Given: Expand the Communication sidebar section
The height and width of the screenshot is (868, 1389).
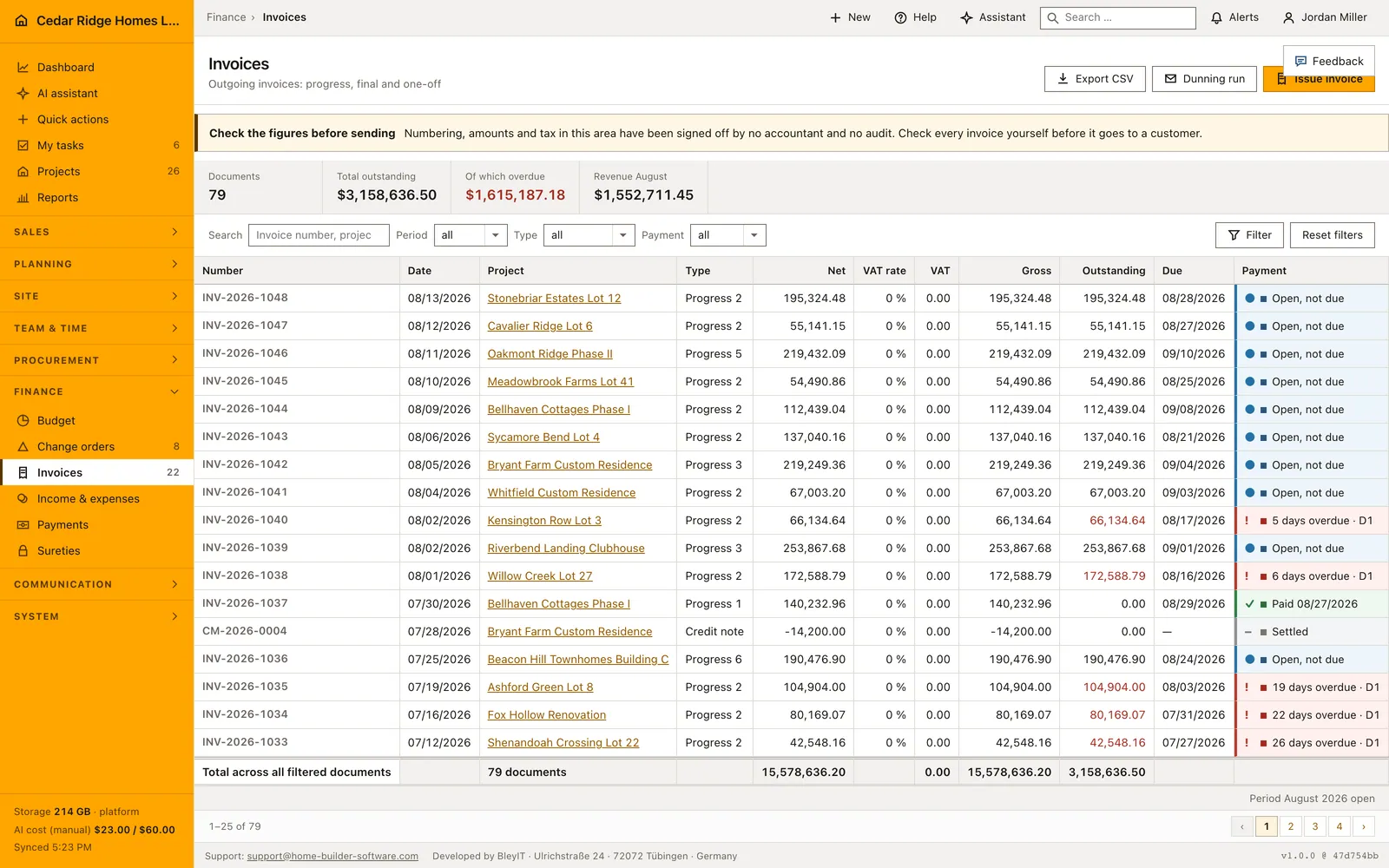Looking at the screenshot, I should 96,584.
